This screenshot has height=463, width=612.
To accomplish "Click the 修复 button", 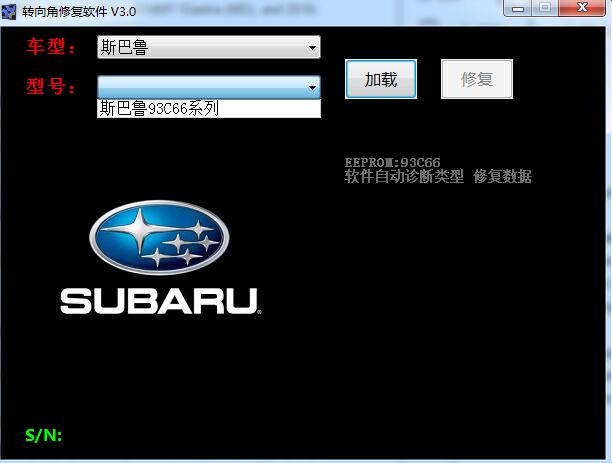I will (x=477, y=79).
